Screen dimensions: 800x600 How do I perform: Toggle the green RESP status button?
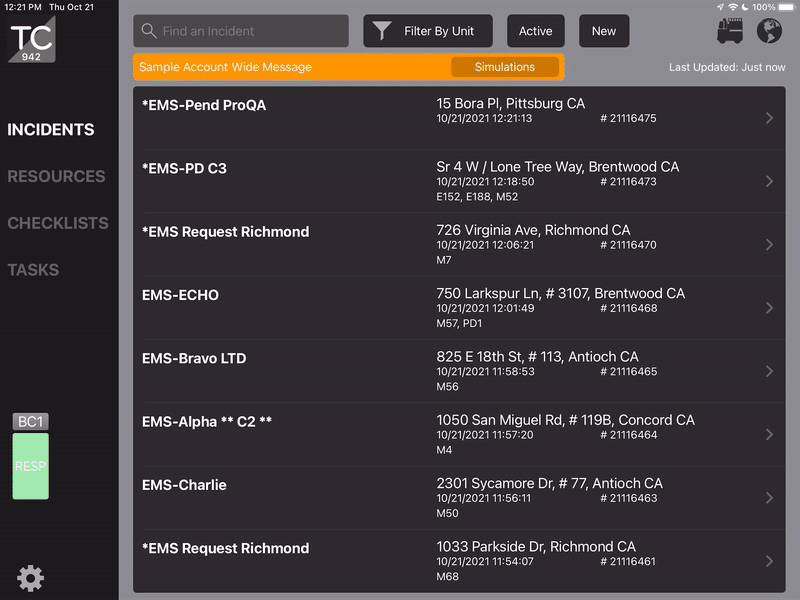[30, 466]
